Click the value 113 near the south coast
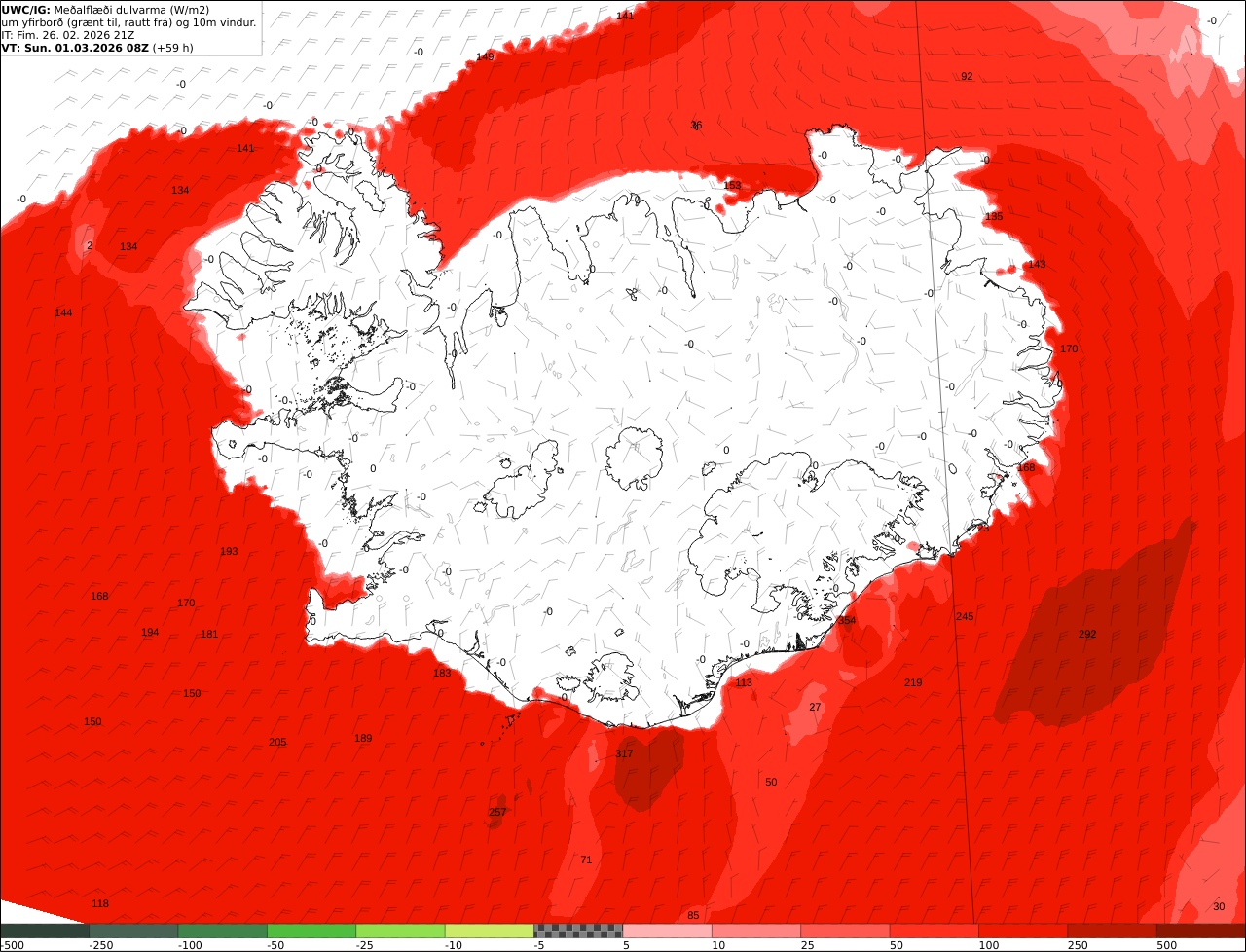The image size is (1246, 952). (x=744, y=682)
